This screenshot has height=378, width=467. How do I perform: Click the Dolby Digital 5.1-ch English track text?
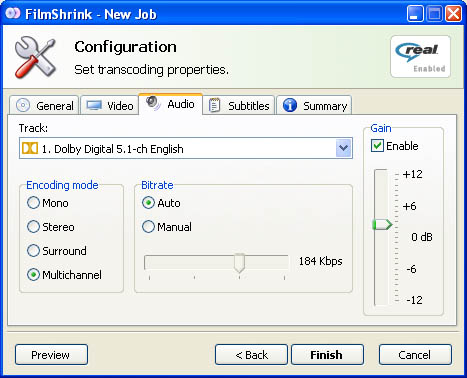113,149
